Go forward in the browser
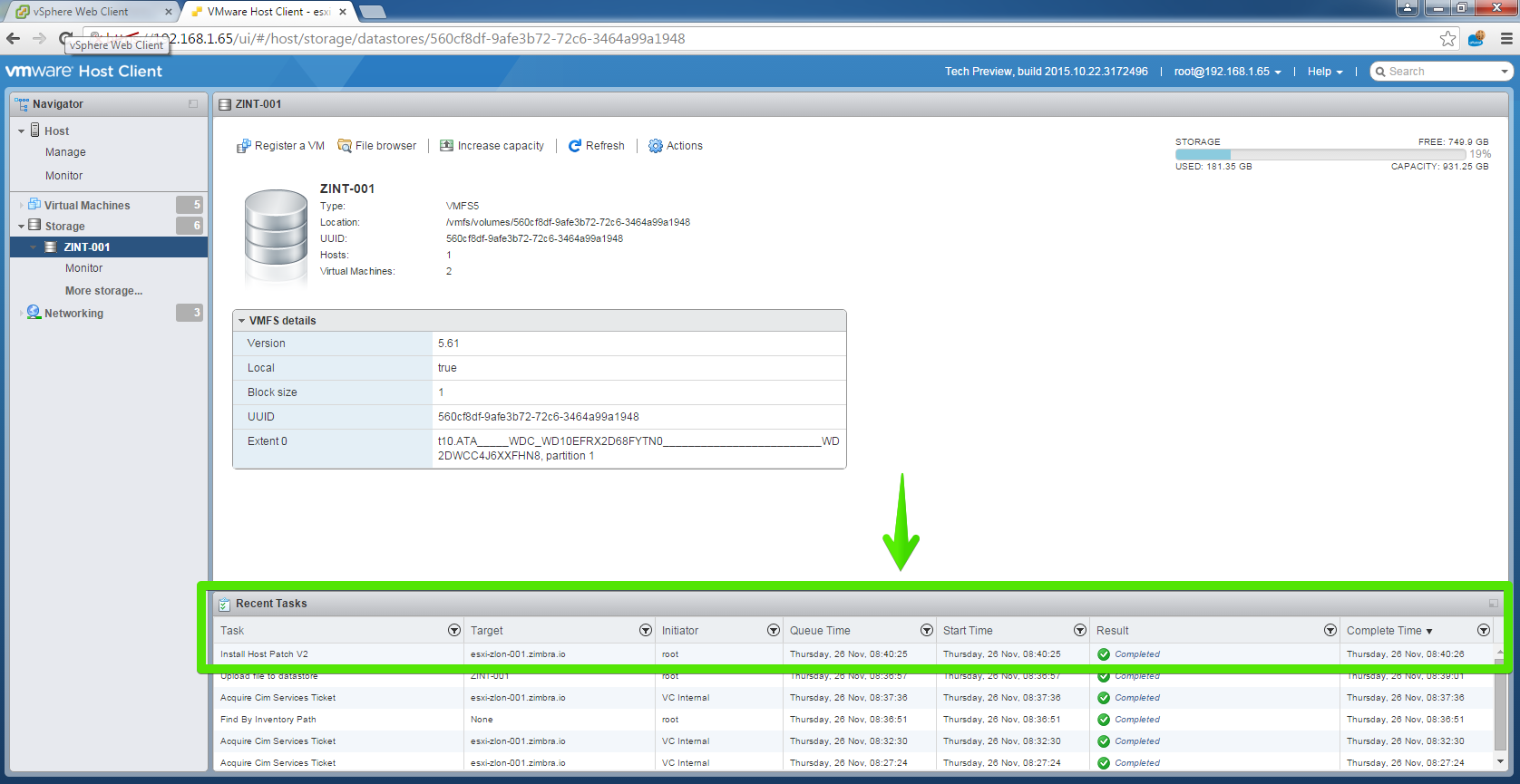 39,38
